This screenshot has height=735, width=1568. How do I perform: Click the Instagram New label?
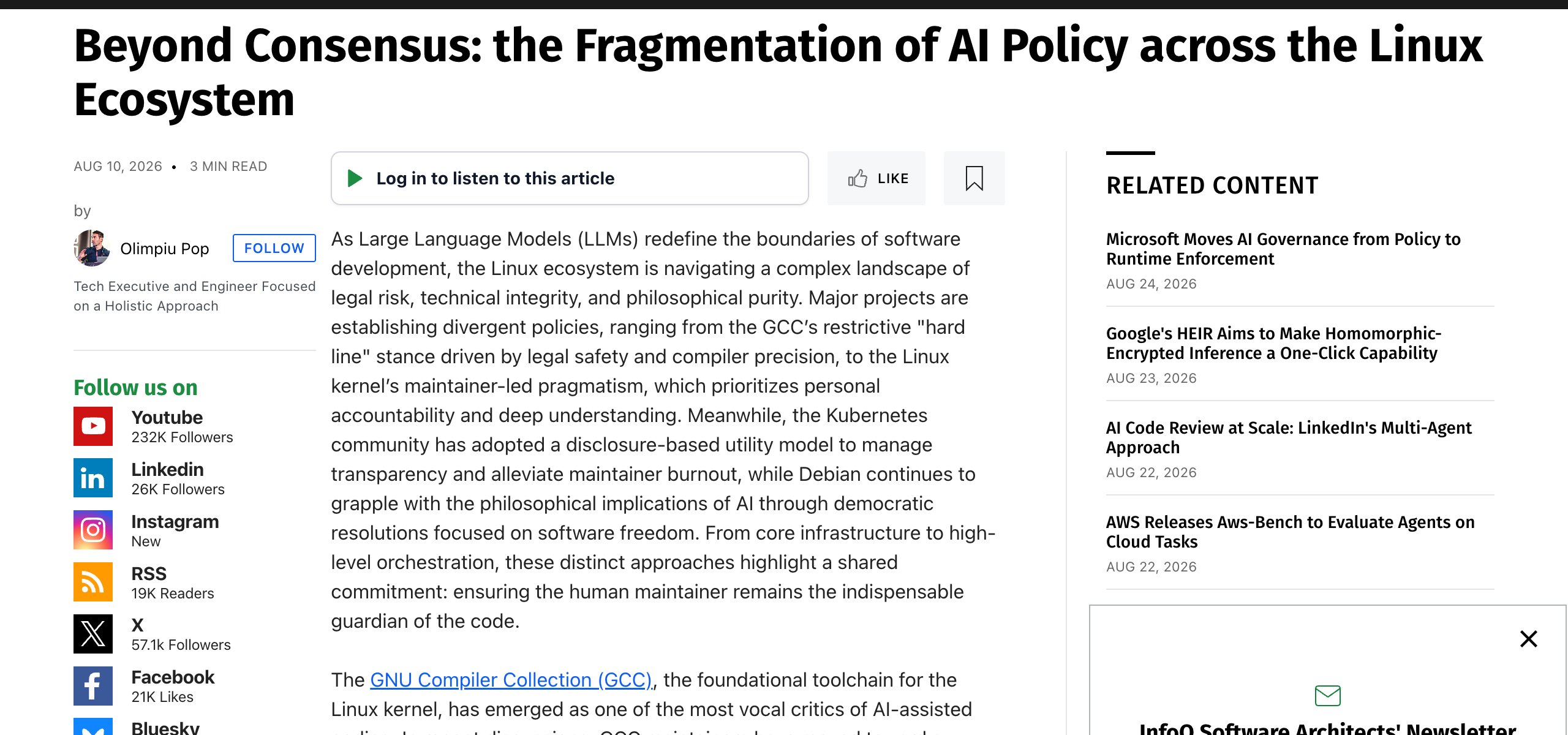coord(175,530)
